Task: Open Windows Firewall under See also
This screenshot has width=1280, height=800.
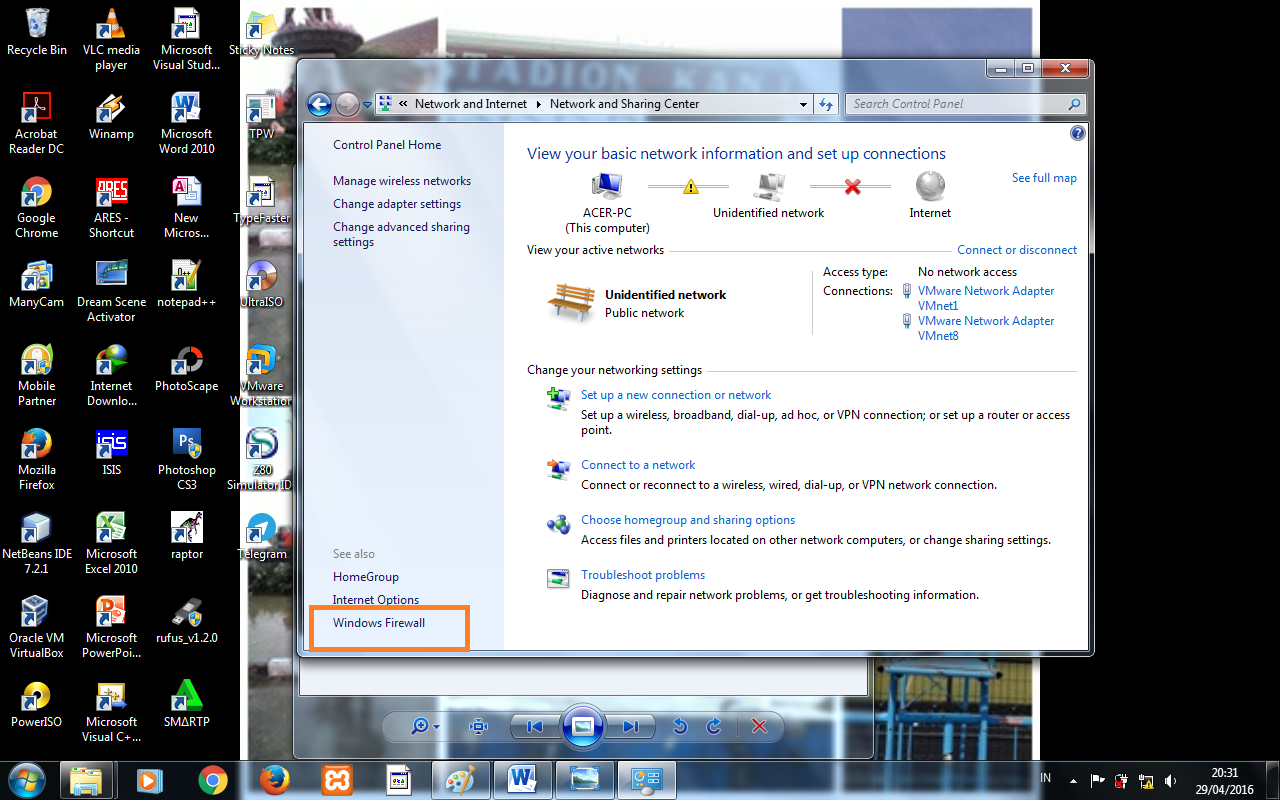Action: pyautogui.click(x=379, y=623)
